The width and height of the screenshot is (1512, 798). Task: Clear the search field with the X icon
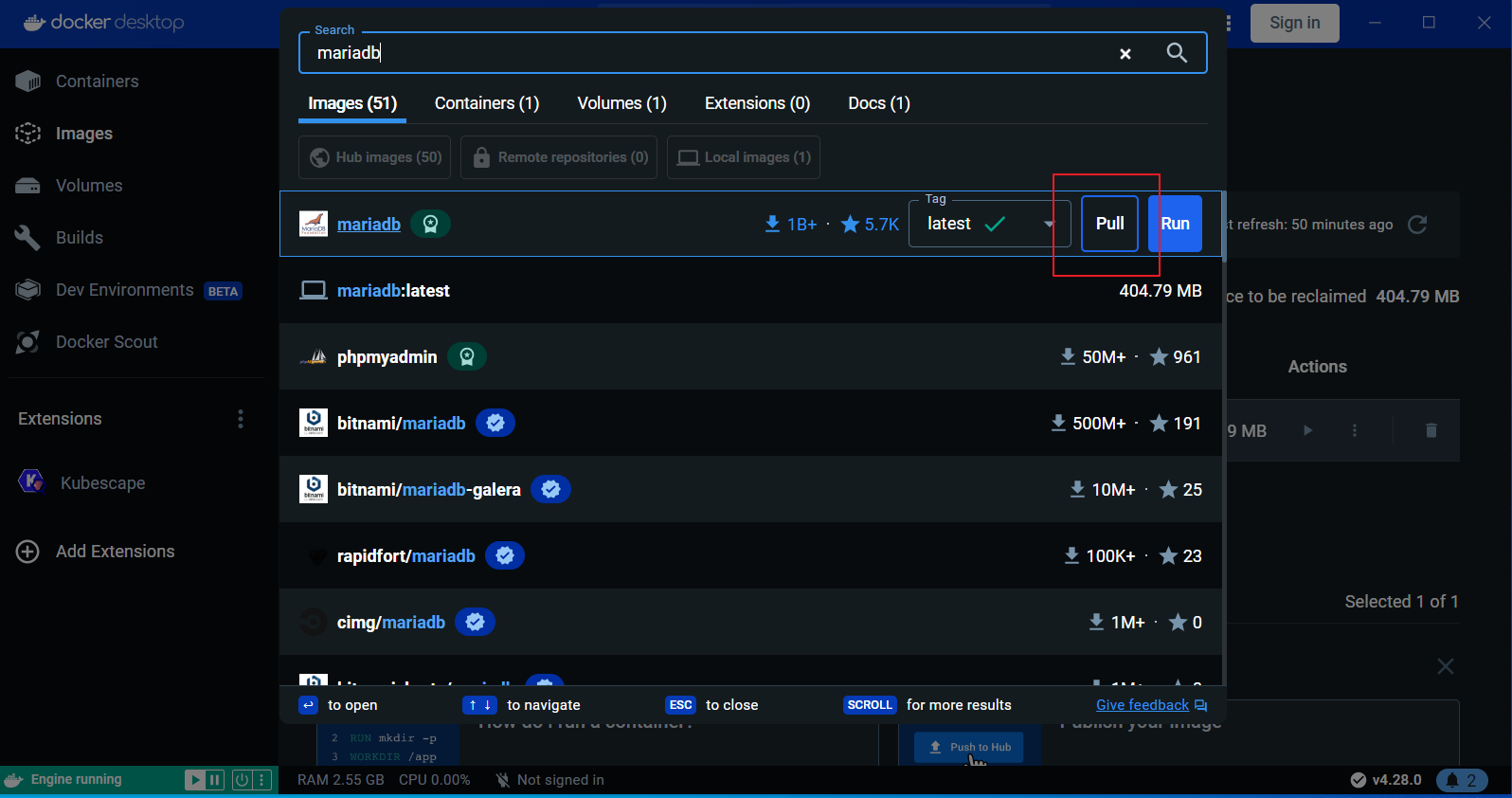pos(1125,54)
